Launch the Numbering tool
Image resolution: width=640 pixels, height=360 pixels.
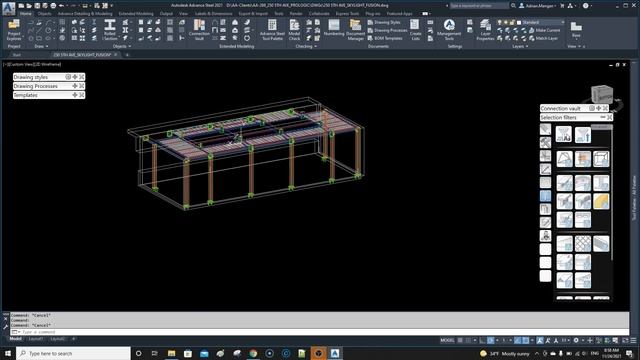pyautogui.click(x=334, y=29)
